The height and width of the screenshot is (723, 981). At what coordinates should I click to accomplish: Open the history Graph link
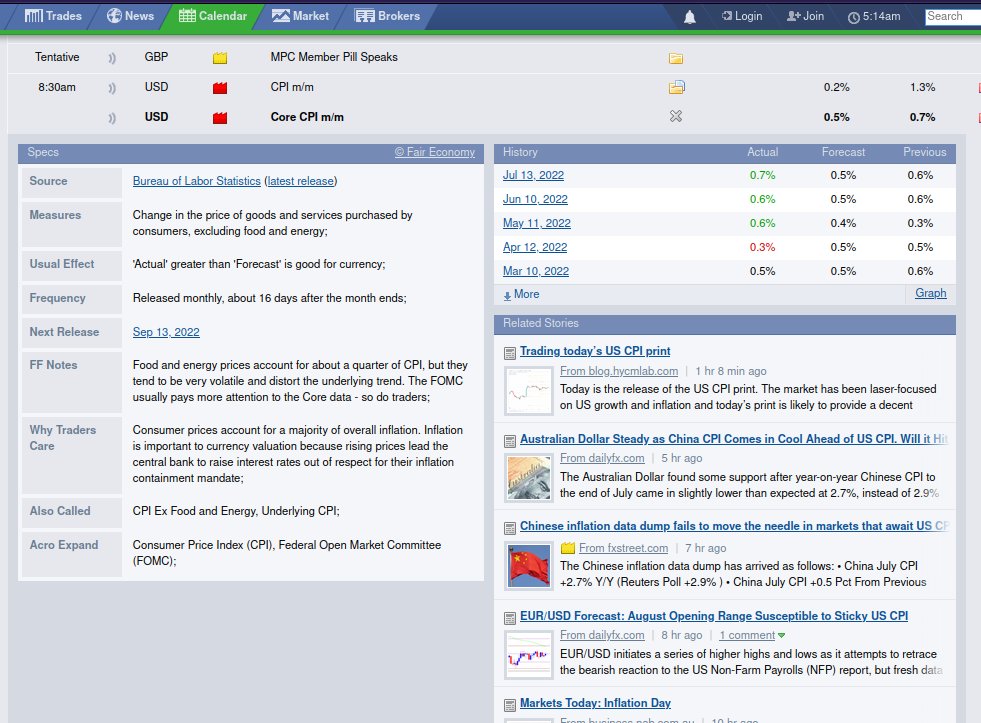tap(930, 293)
